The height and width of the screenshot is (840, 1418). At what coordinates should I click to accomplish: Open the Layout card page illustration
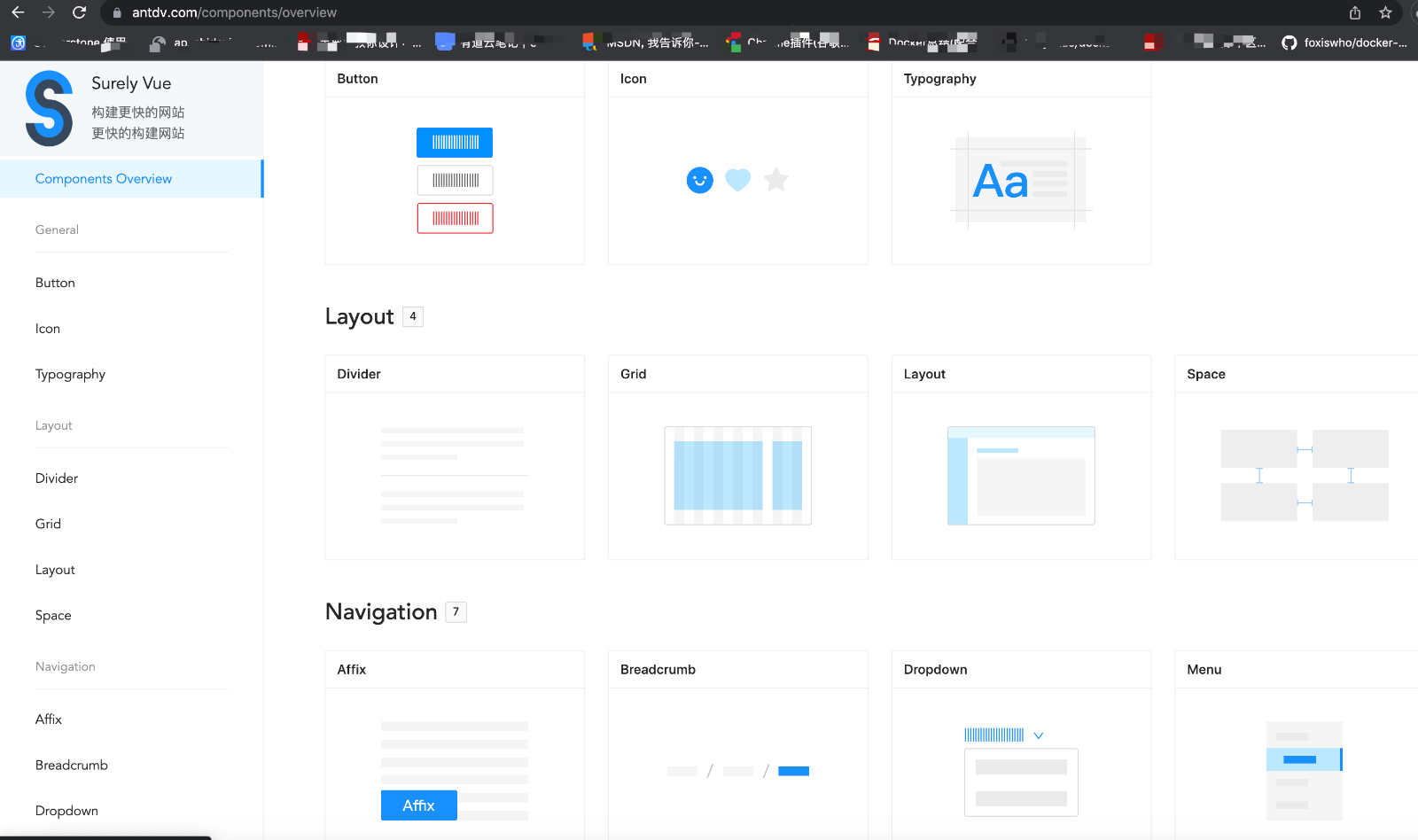pyautogui.click(x=1021, y=476)
